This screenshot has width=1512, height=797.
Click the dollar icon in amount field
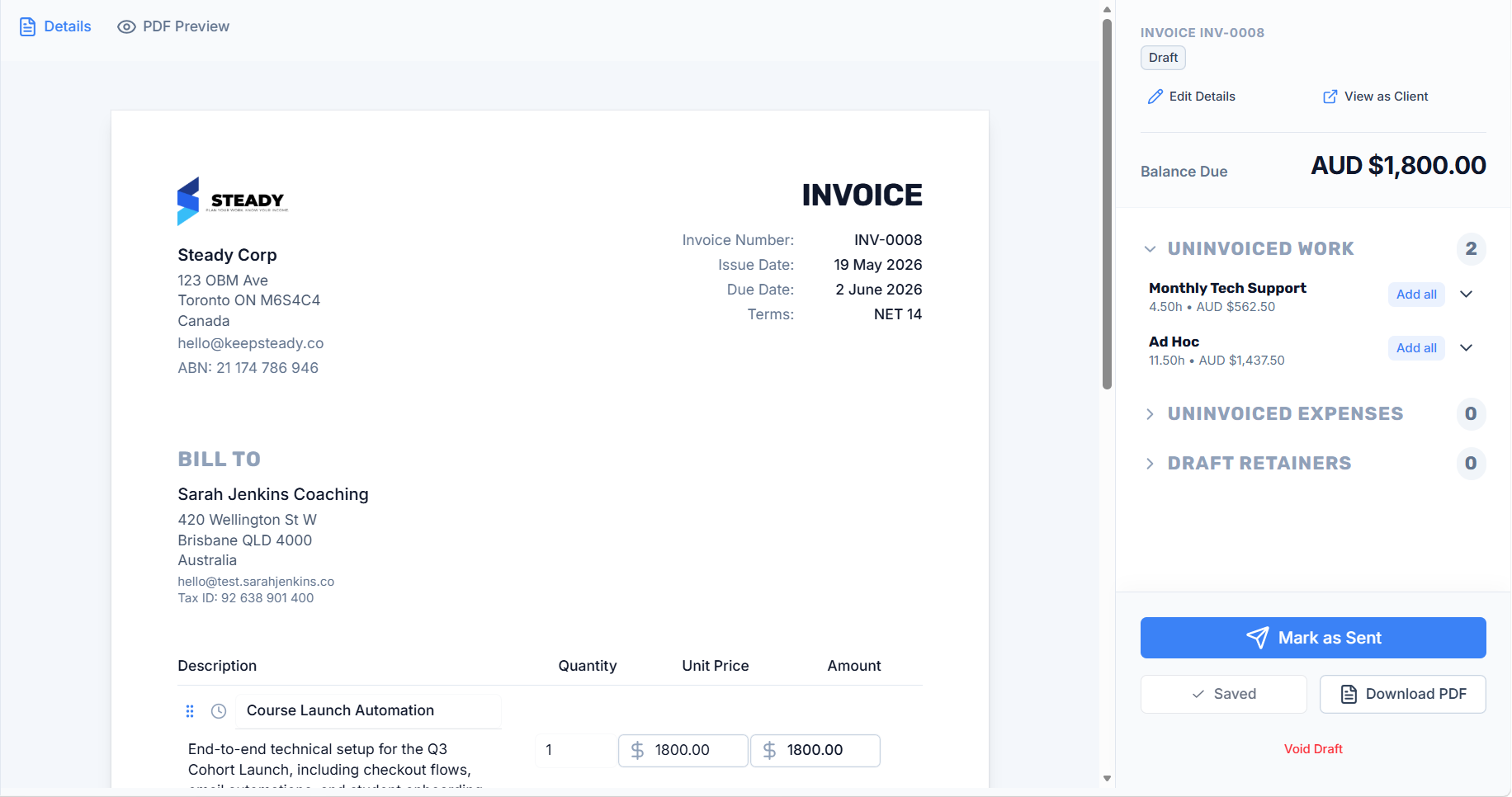click(x=769, y=750)
